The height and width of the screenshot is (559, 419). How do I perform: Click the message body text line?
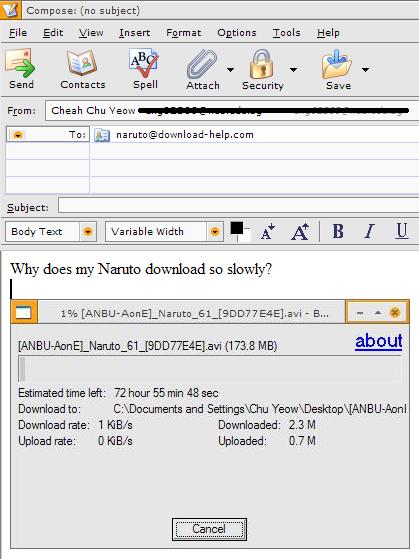click(x=141, y=269)
